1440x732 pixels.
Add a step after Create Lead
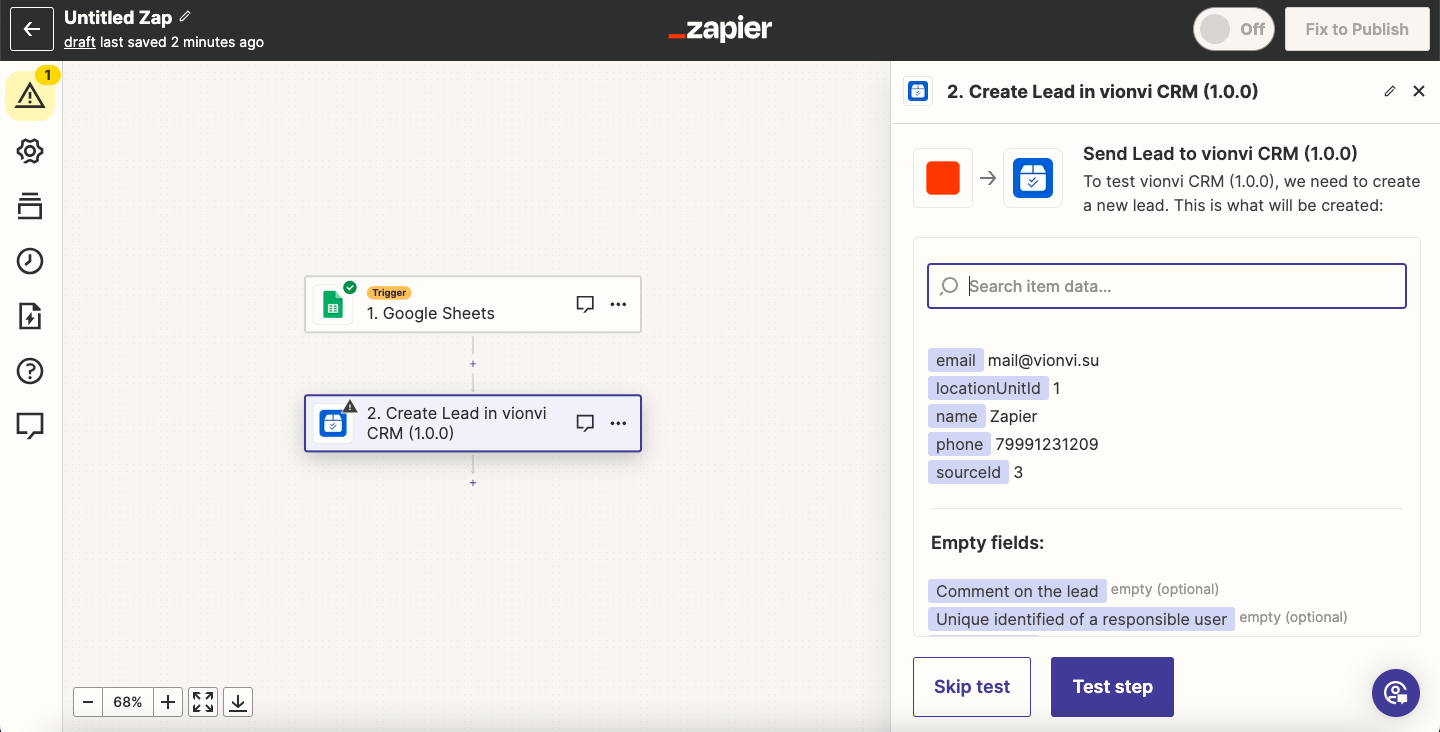click(x=473, y=483)
